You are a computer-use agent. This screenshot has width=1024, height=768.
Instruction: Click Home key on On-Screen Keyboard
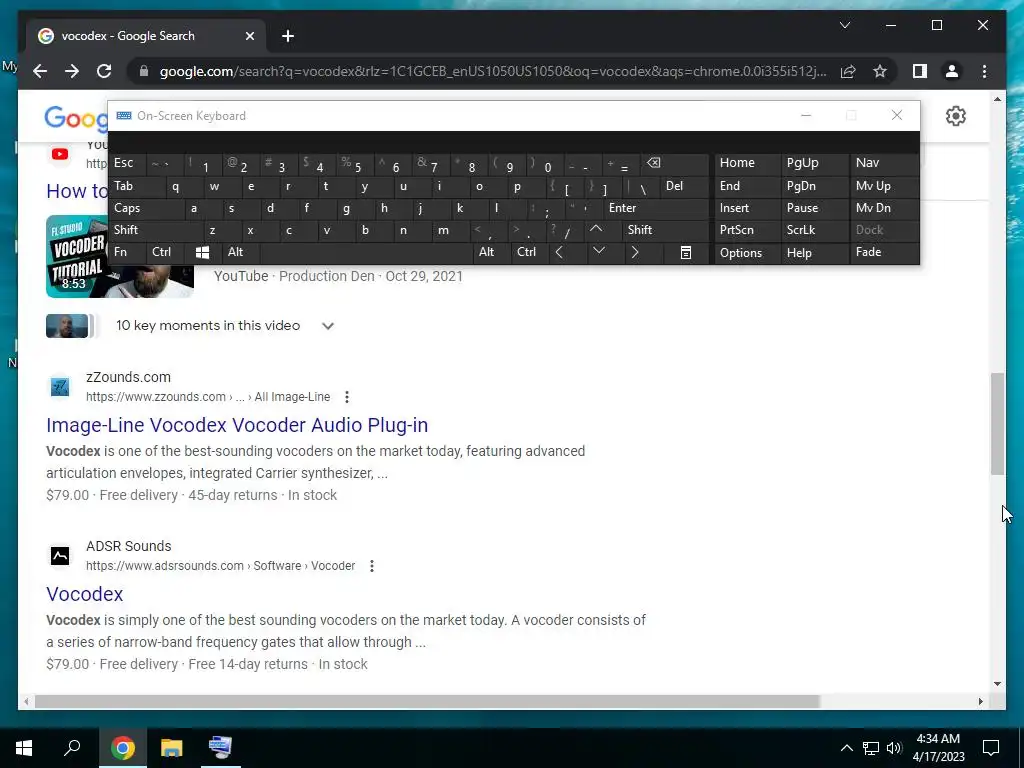(x=746, y=163)
